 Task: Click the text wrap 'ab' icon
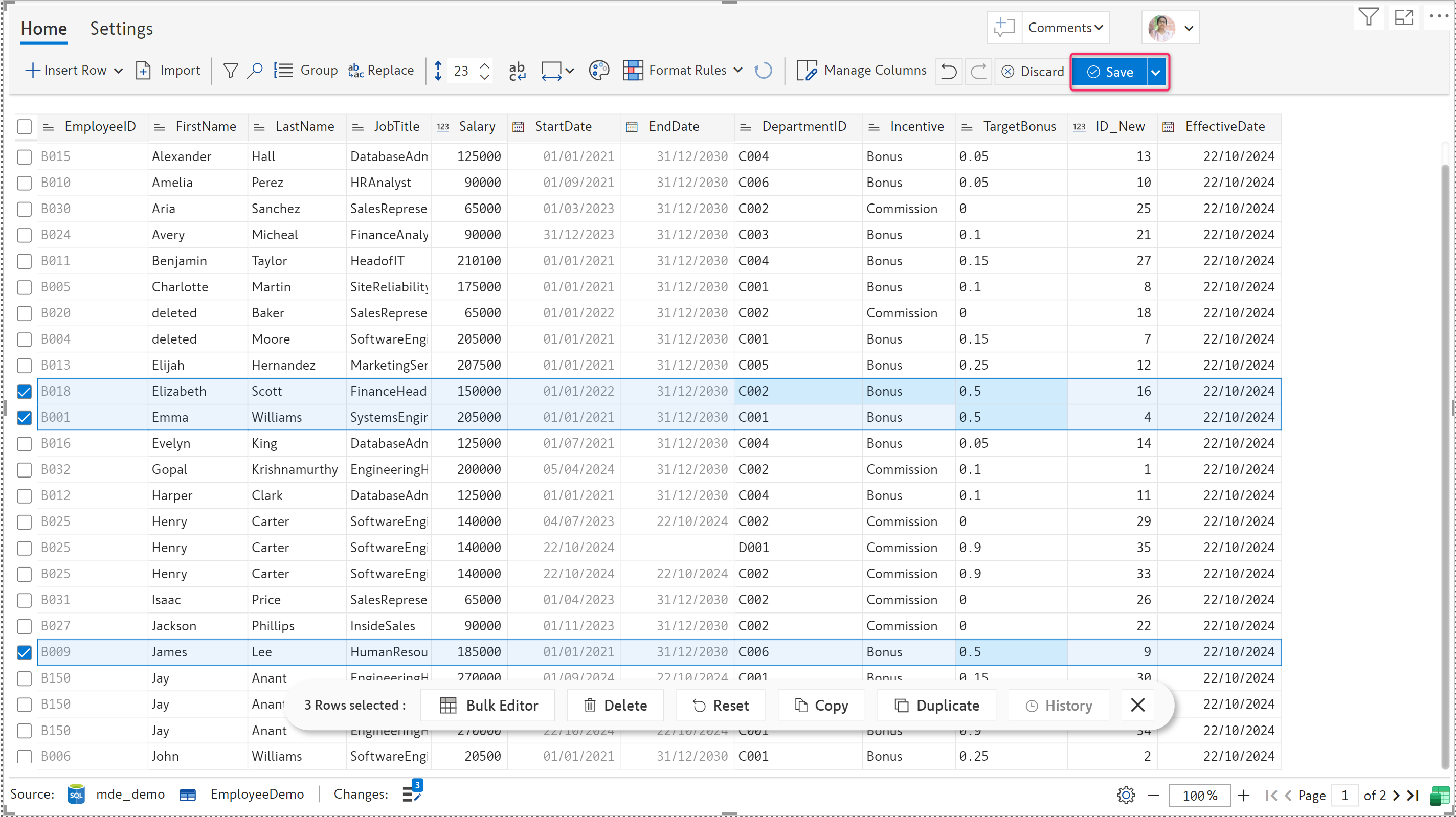[517, 71]
